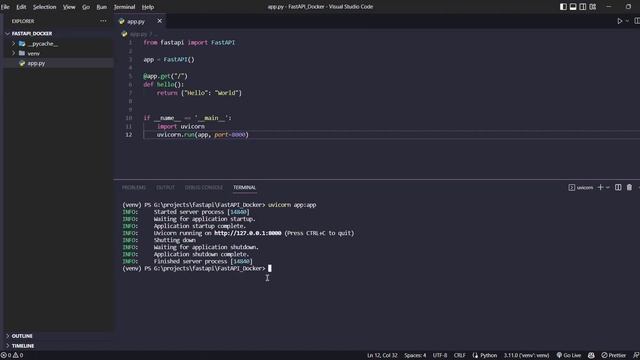Screen dimensions: 640x360
Task: Open the Selection menu
Action: (x=44, y=7)
